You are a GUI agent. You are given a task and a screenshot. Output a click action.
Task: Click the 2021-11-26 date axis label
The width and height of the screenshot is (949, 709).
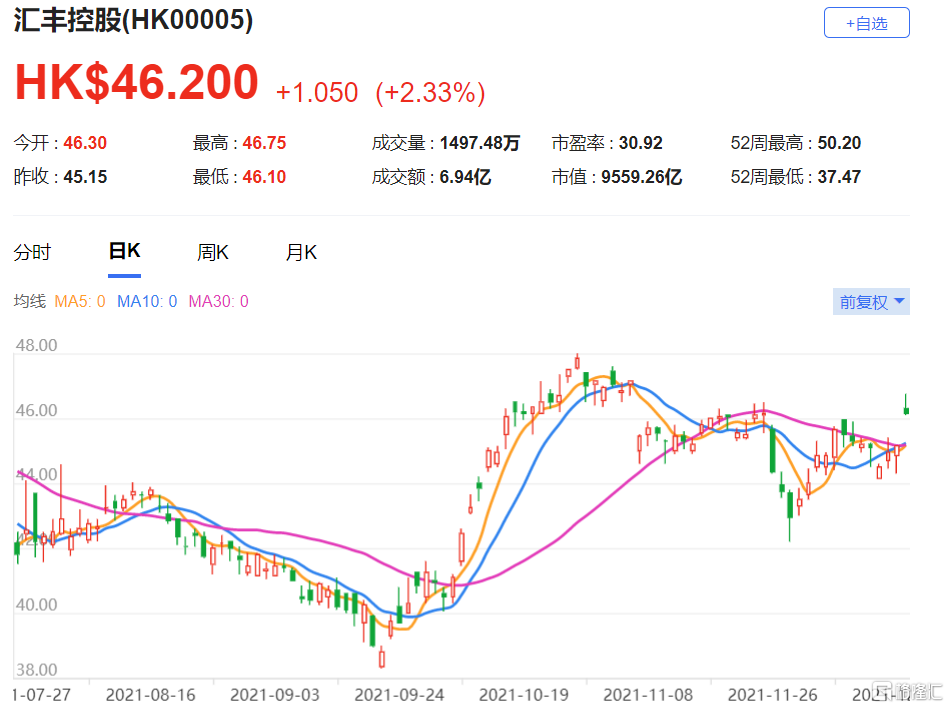pos(772,694)
